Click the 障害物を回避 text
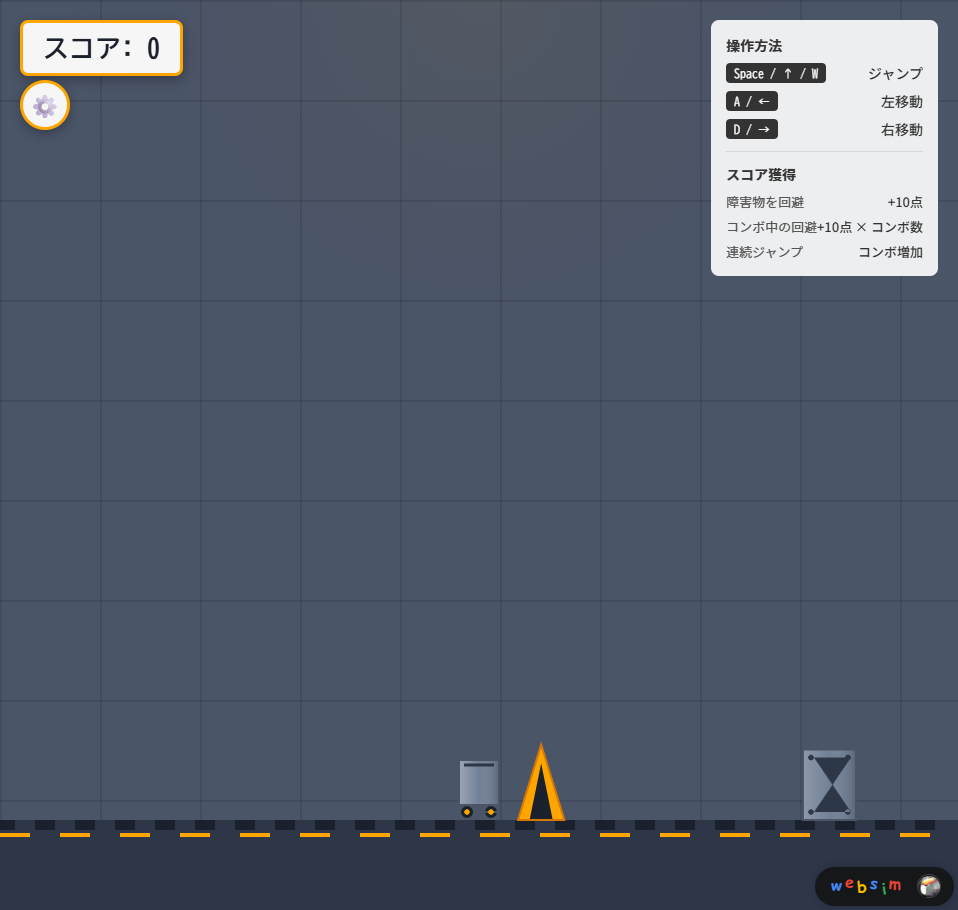Screen dimensions: 958x910 pos(765,202)
